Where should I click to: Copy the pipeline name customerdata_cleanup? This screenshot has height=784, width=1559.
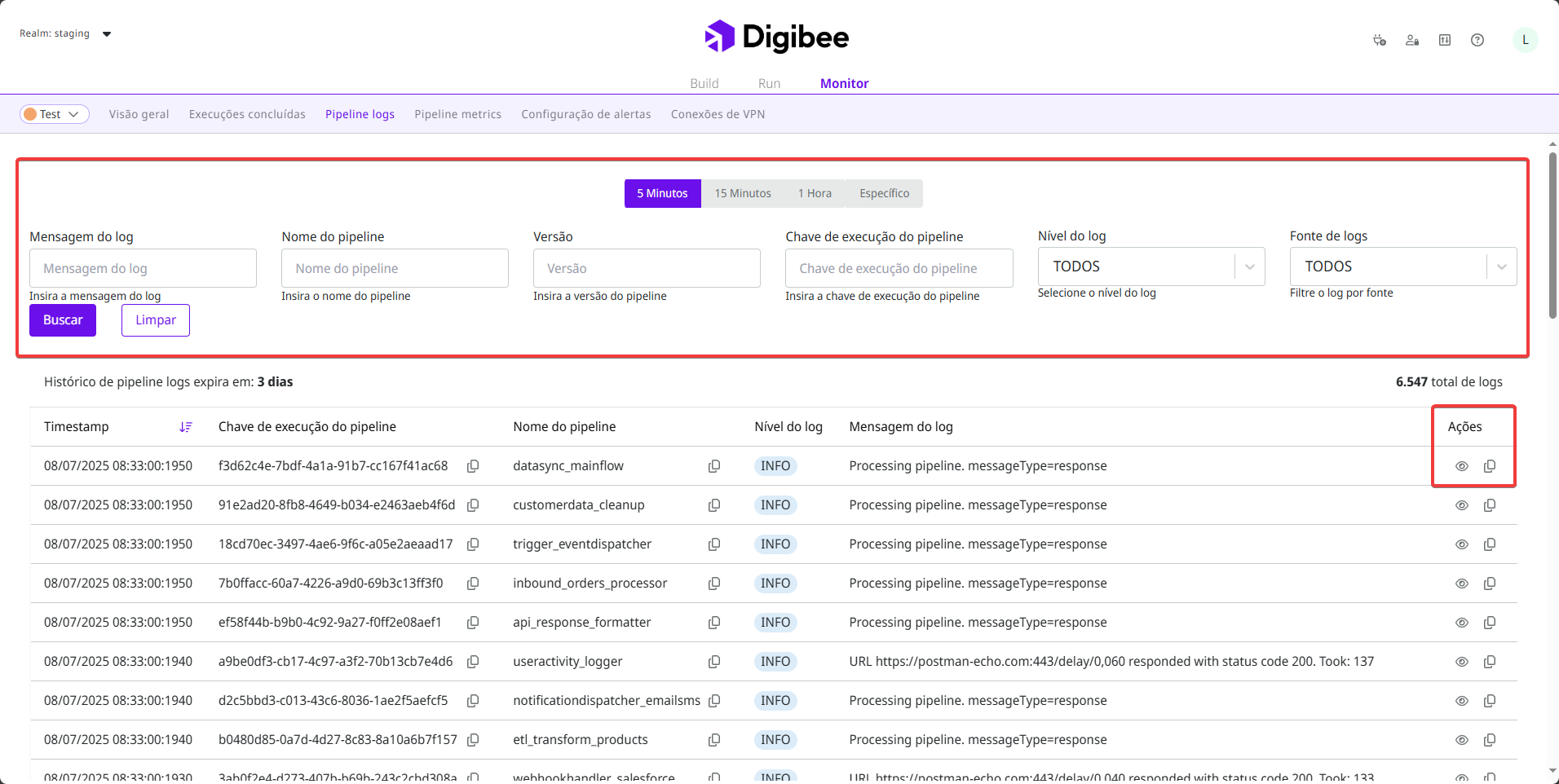(x=713, y=505)
